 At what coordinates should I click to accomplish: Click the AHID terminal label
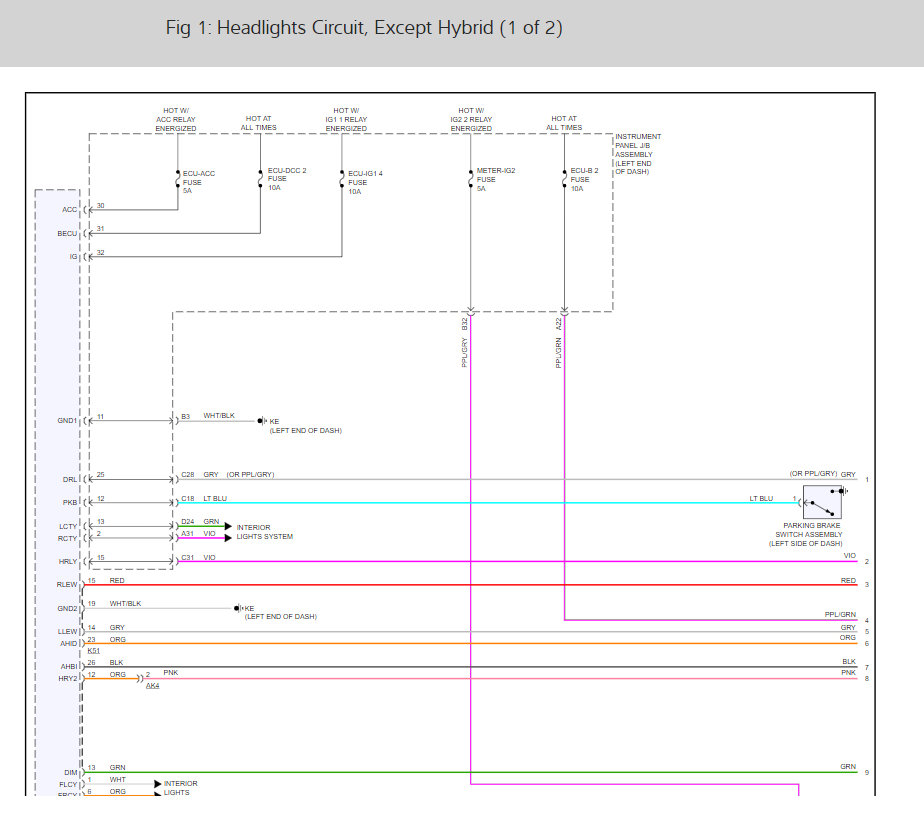pyautogui.click(x=69, y=644)
